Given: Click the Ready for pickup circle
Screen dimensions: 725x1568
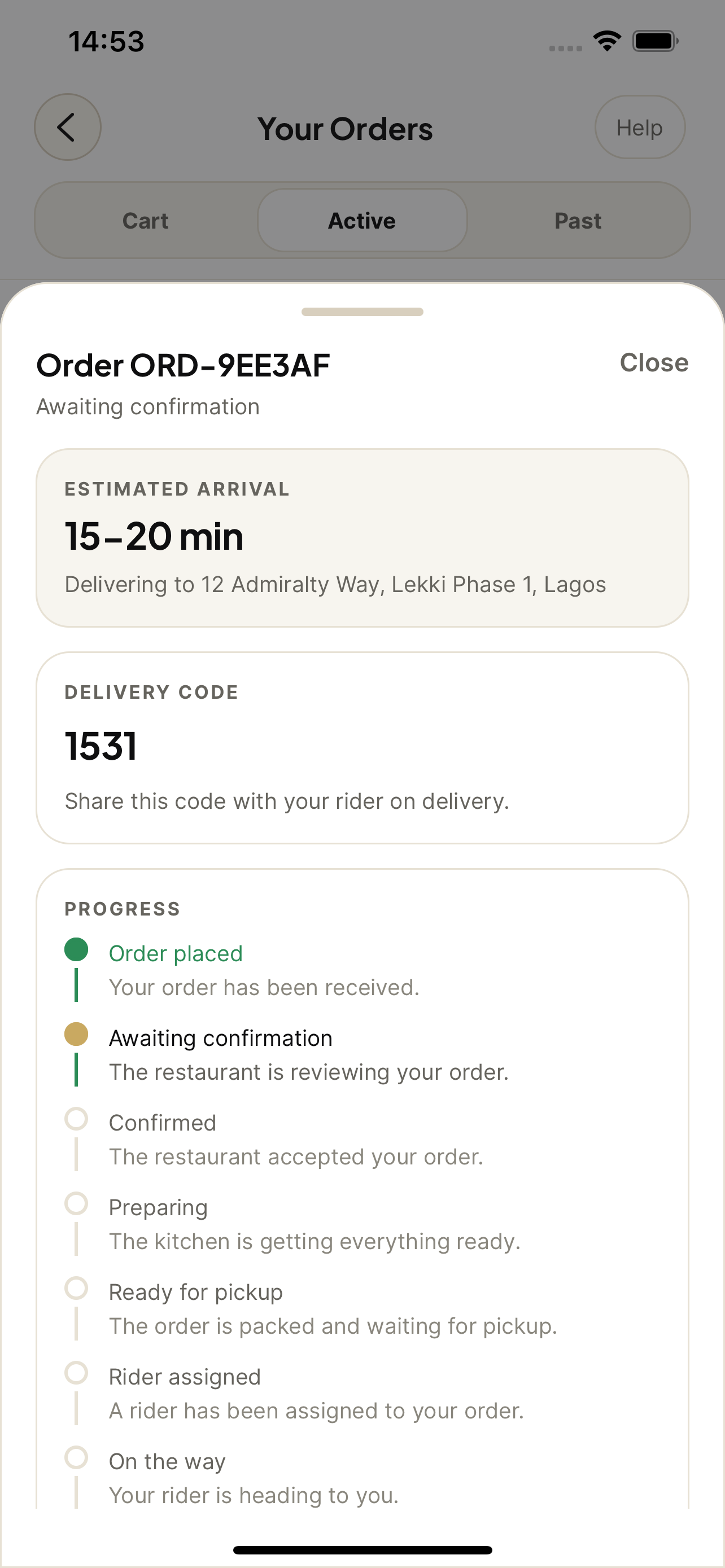Looking at the screenshot, I should [x=76, y=1287].
